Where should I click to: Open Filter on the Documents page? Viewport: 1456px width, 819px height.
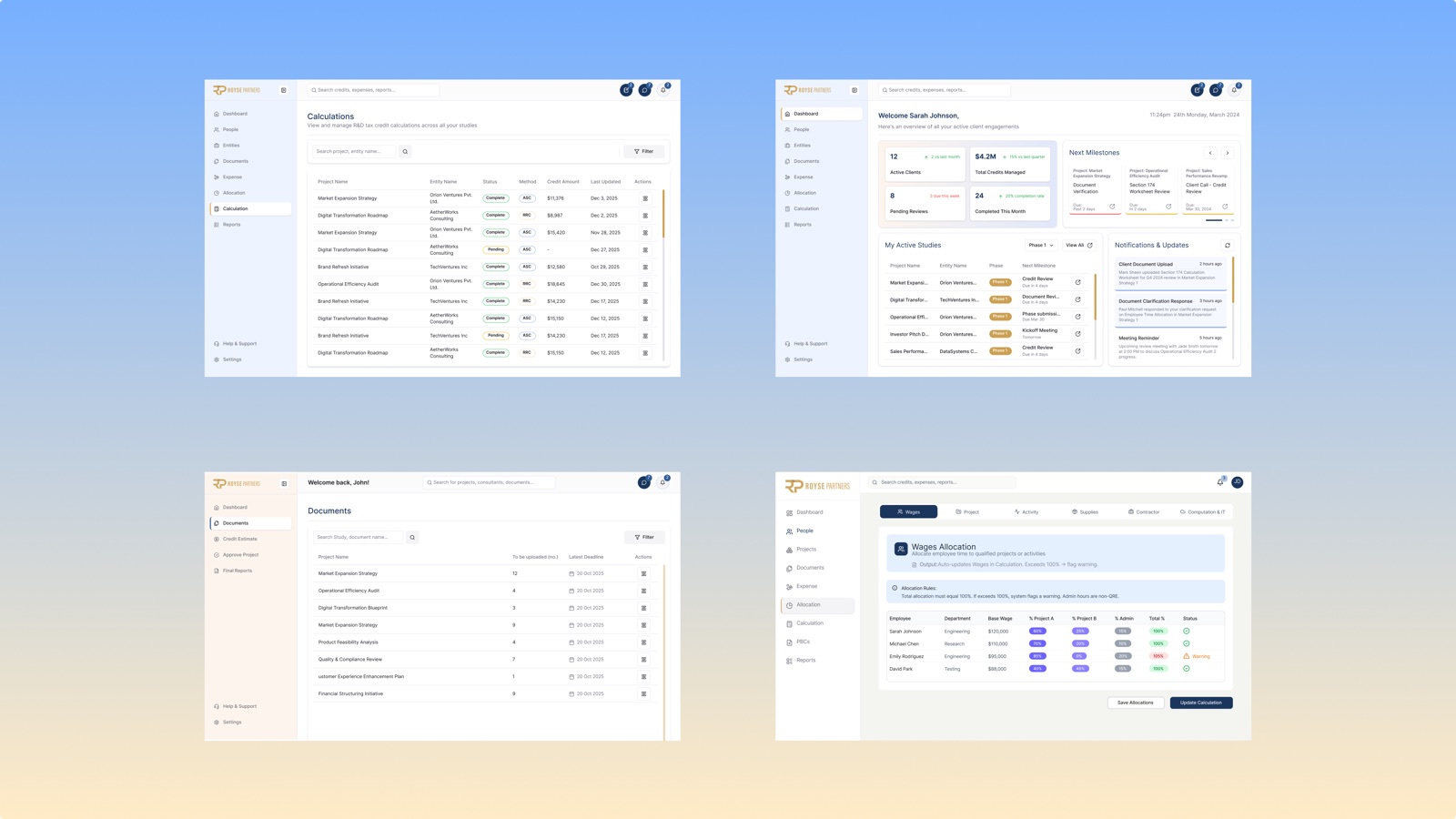(644, 537)
